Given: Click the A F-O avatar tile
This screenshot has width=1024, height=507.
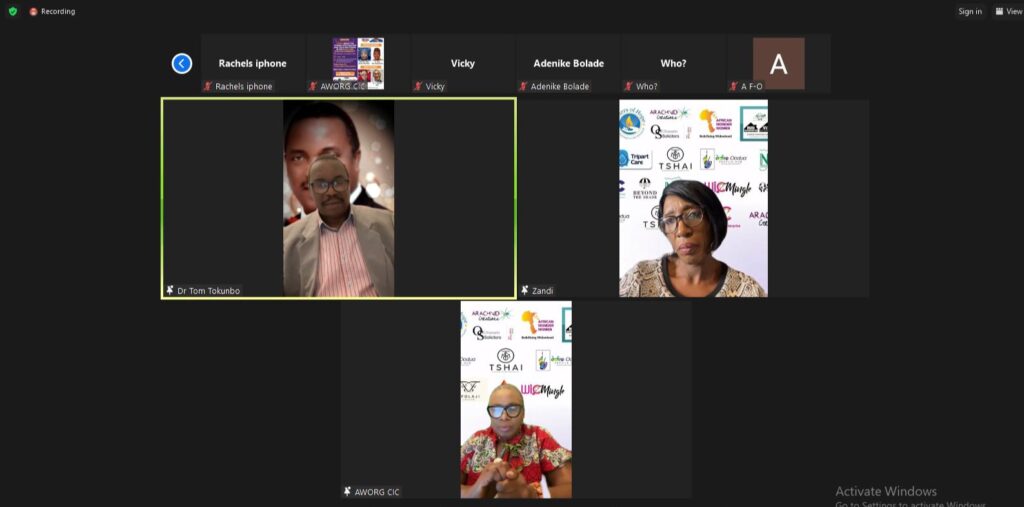Looking at the screenshot, I should (778, 63).
